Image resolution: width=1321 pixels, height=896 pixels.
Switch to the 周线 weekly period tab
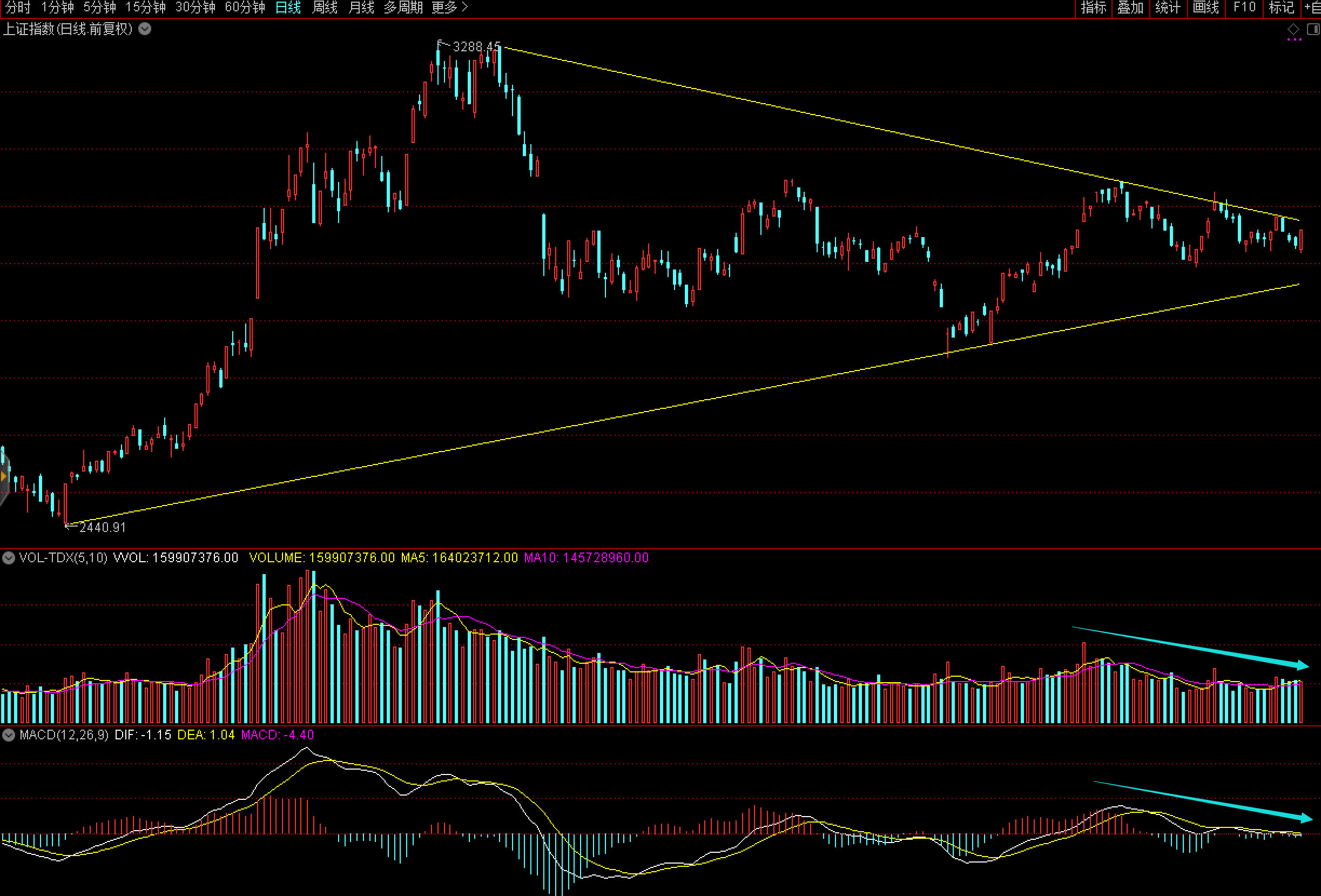pos(325,8)
